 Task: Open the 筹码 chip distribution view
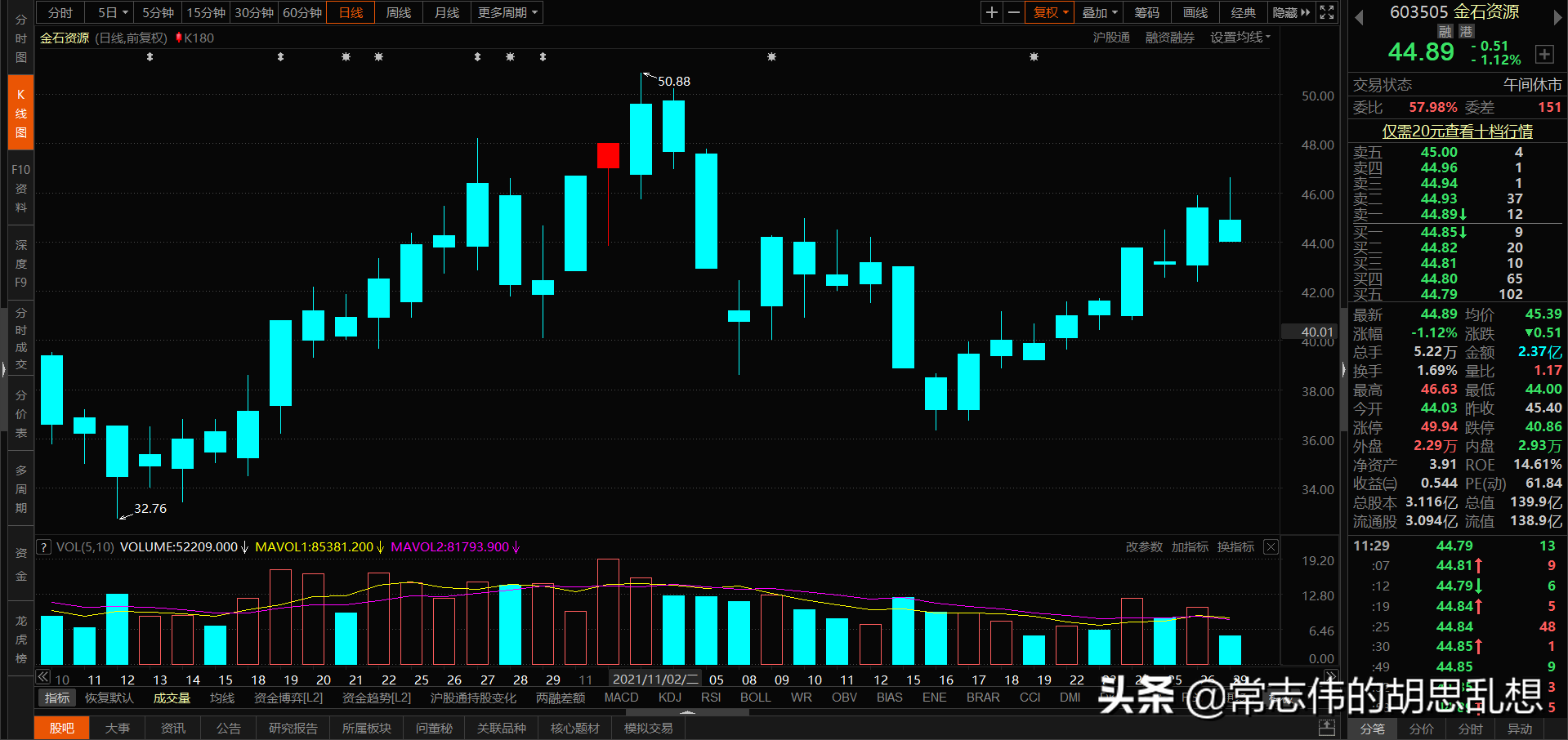point(1146,12)
